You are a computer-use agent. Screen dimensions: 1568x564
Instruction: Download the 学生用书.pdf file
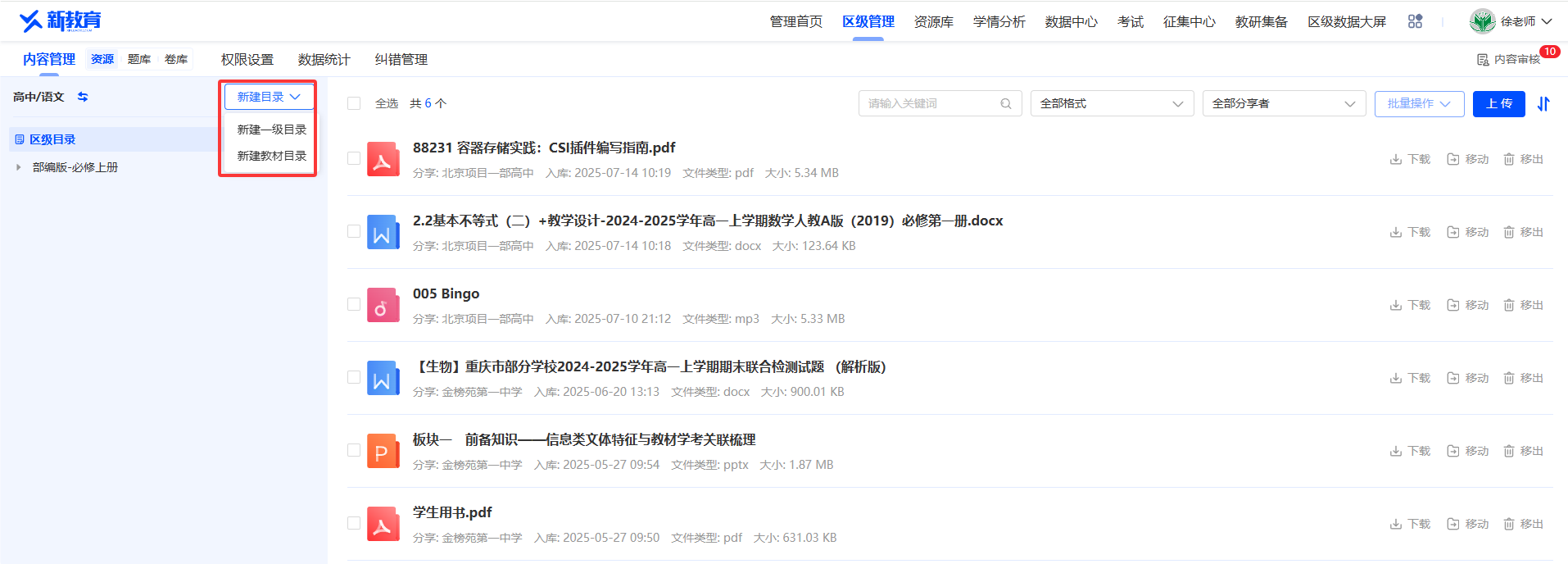tap(1410, 524)
